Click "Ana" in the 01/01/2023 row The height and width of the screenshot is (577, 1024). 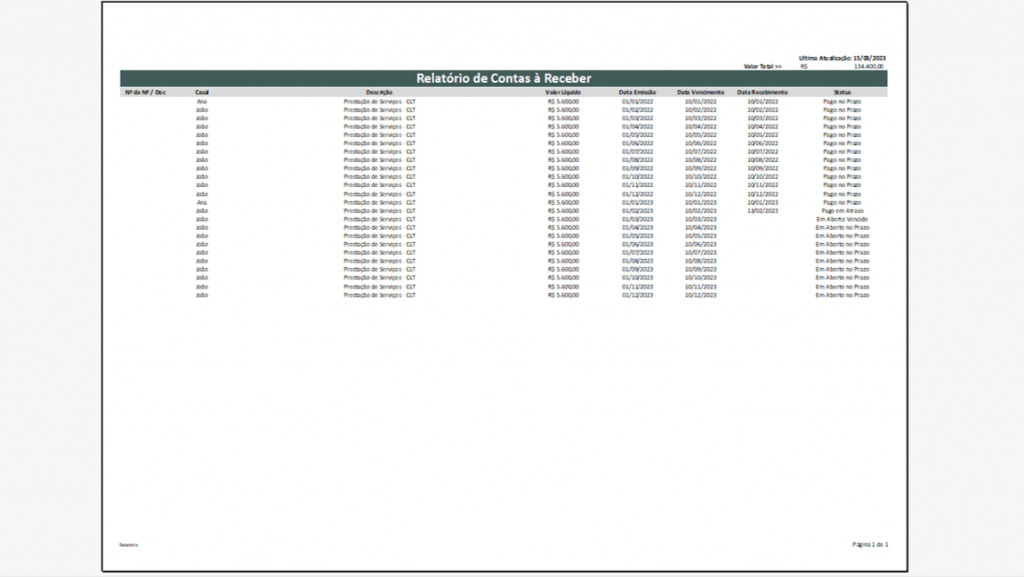click(202, 202)
